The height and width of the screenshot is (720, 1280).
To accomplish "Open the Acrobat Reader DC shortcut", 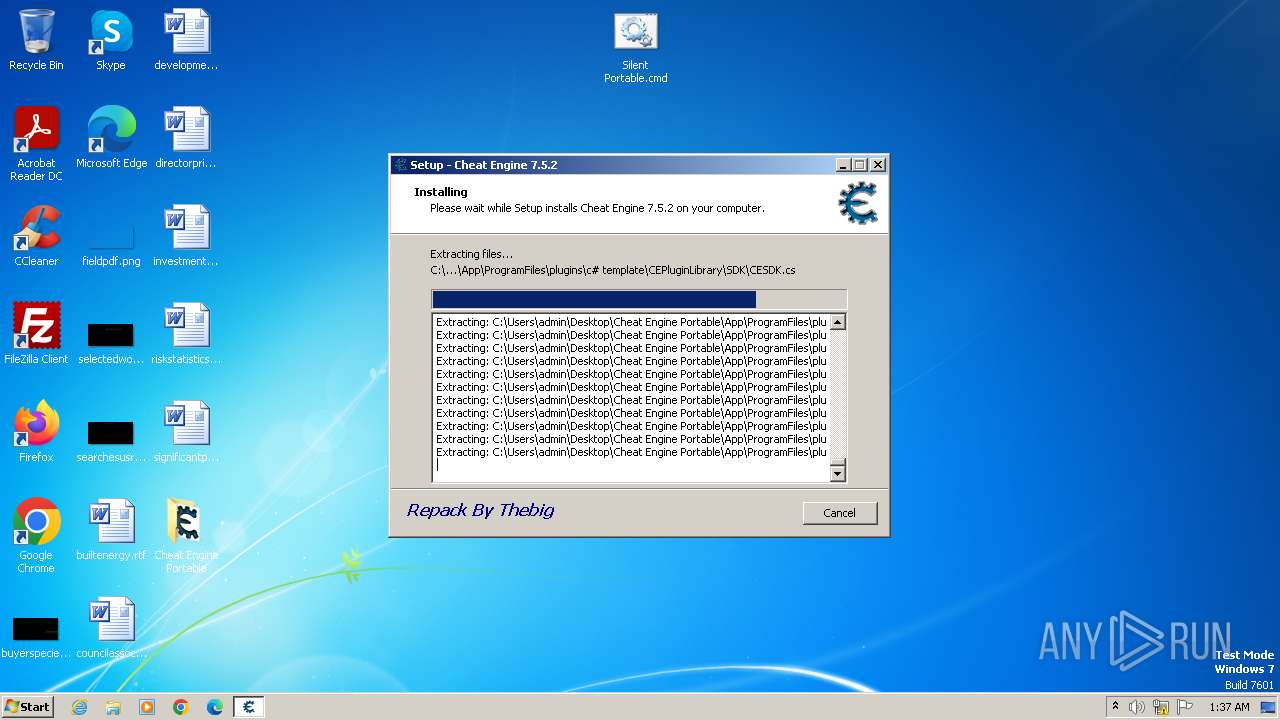I will (36, 144).
